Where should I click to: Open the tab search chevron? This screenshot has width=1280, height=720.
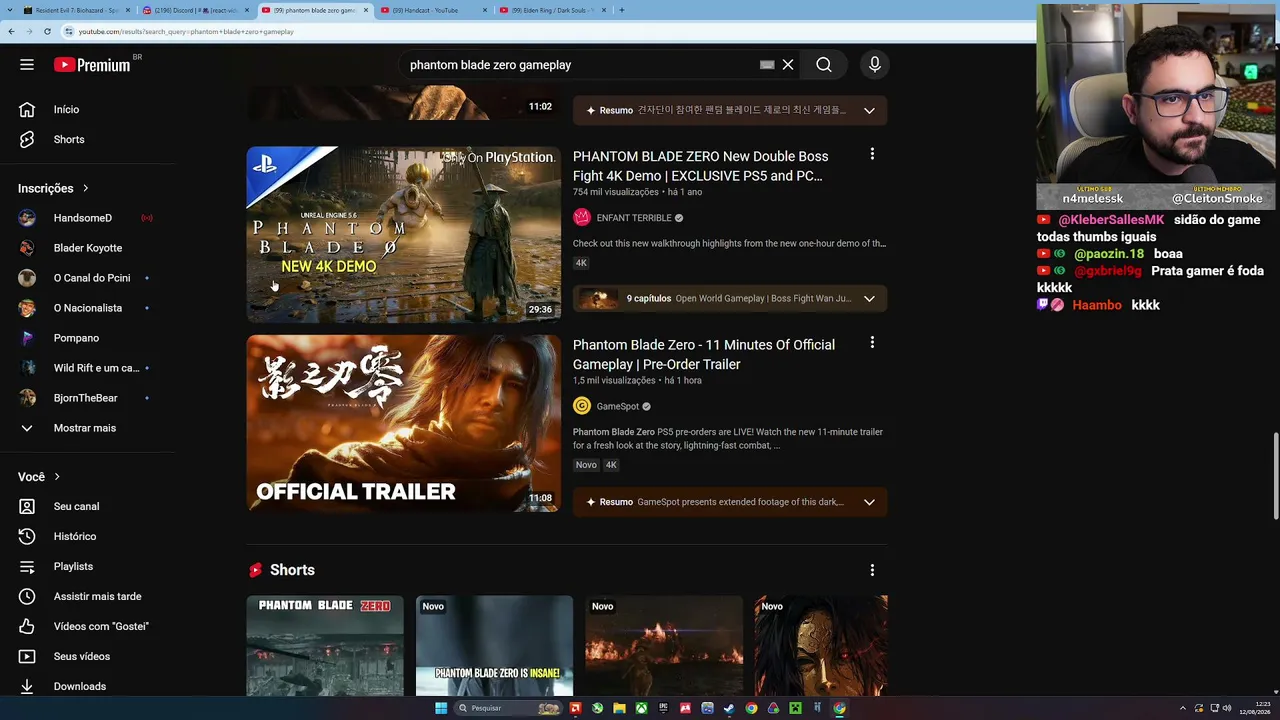coord(8,10)
